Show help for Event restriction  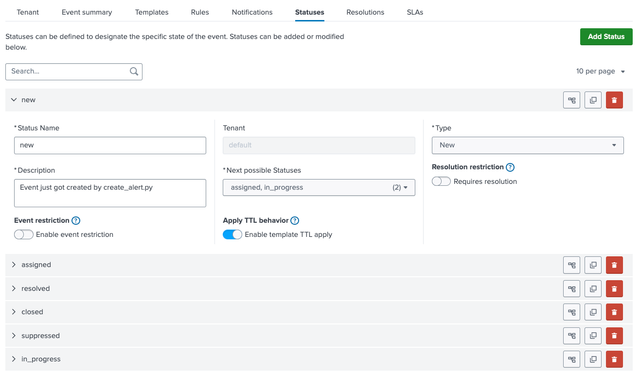(x=76, y=220)
